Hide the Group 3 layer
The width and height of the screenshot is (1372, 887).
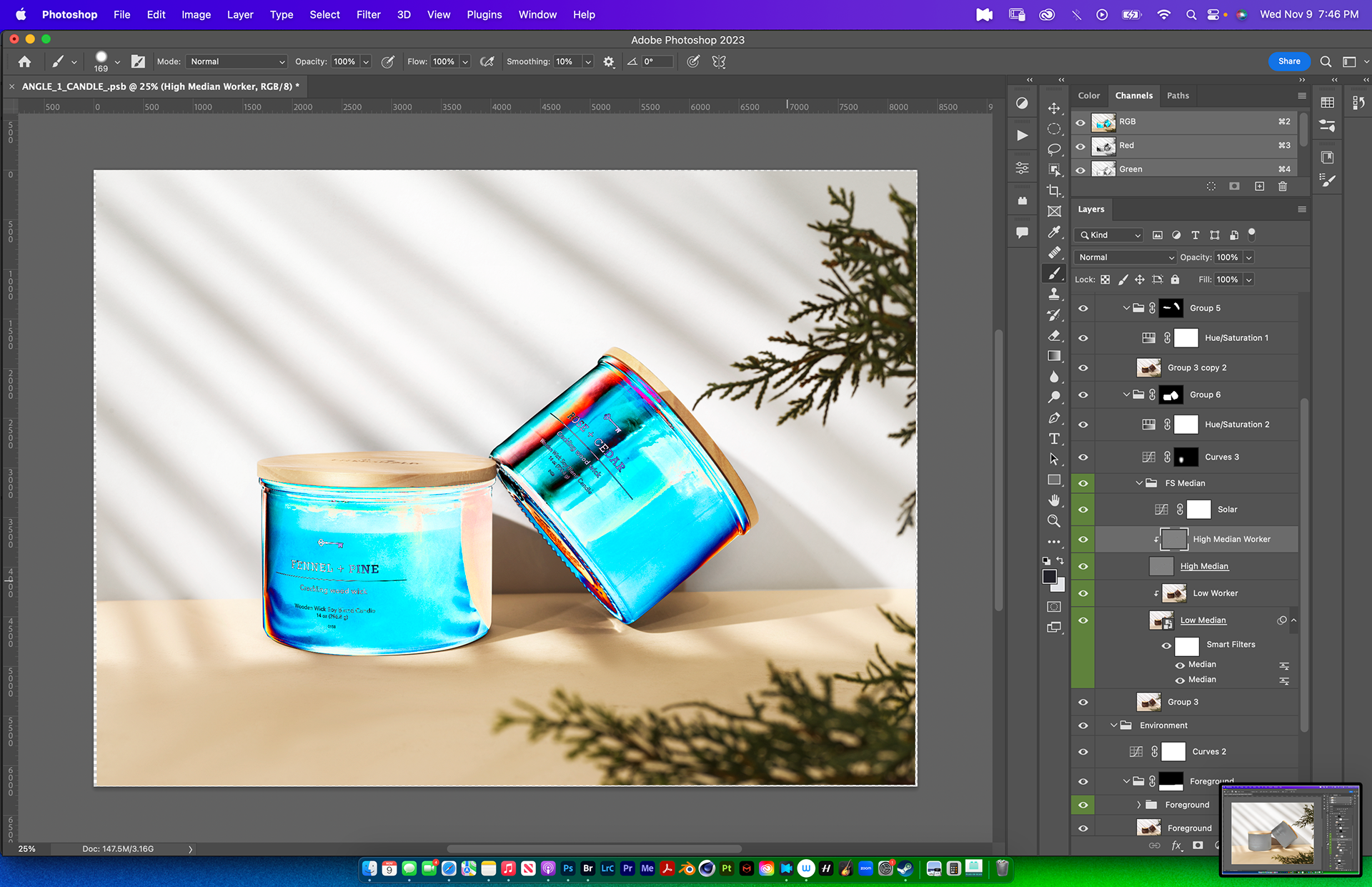point(1083,703)
